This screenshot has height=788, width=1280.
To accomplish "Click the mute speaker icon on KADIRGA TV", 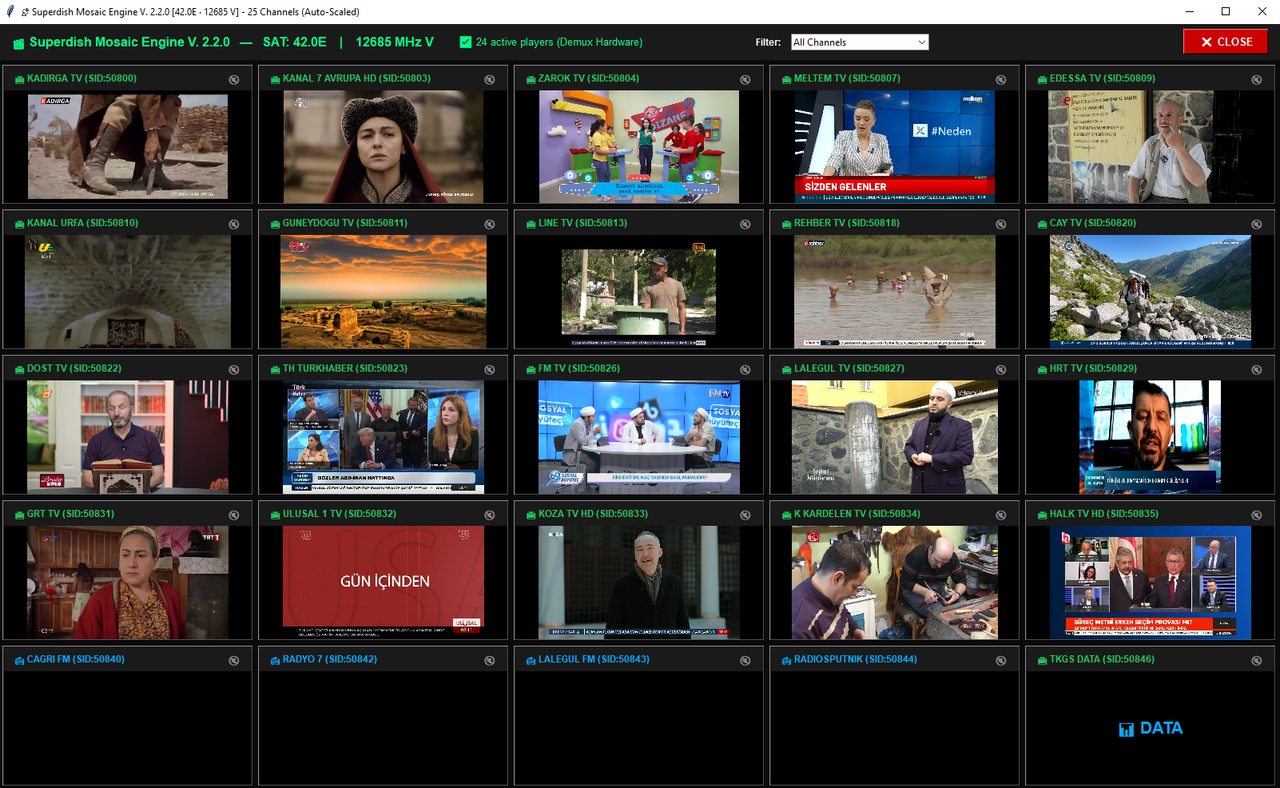I will 234,79.
